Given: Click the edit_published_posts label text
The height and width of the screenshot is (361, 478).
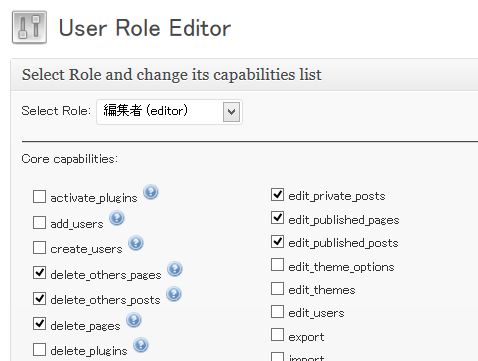Looking at the screenshot, I should 343,243.
